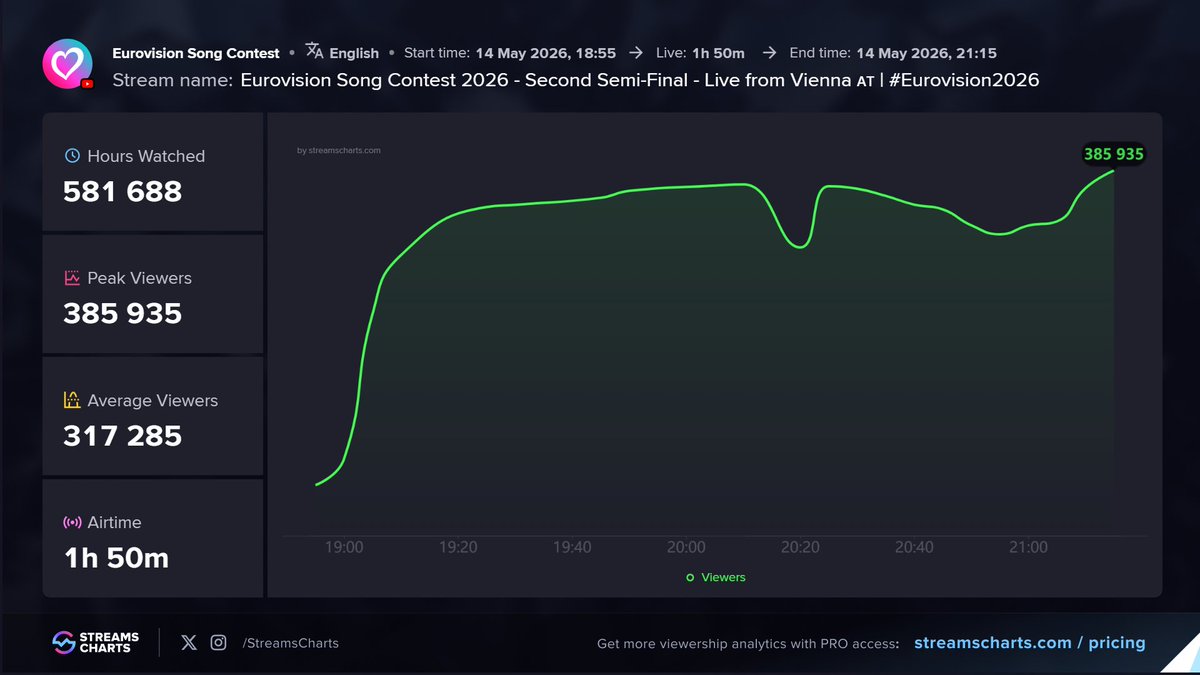Viewport: 1200px width, 675px height.
Task: Click the clock icon next to Hours Watched
Action: (72, 156)
